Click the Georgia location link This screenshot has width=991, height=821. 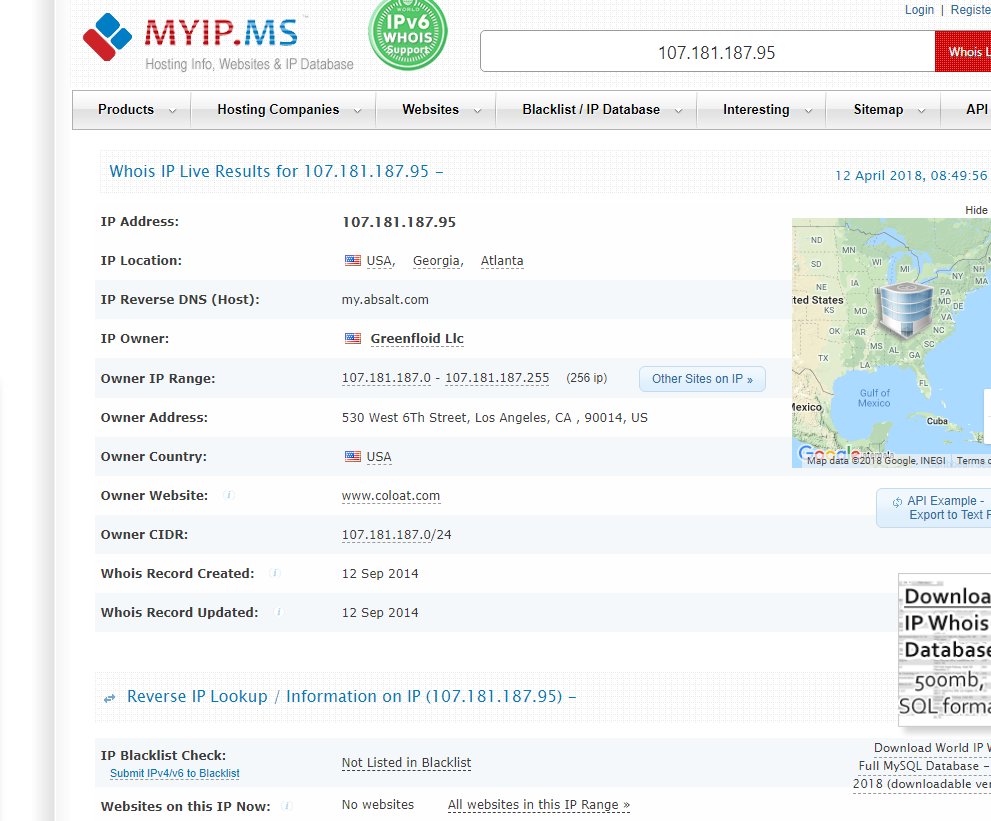point(437,261)
